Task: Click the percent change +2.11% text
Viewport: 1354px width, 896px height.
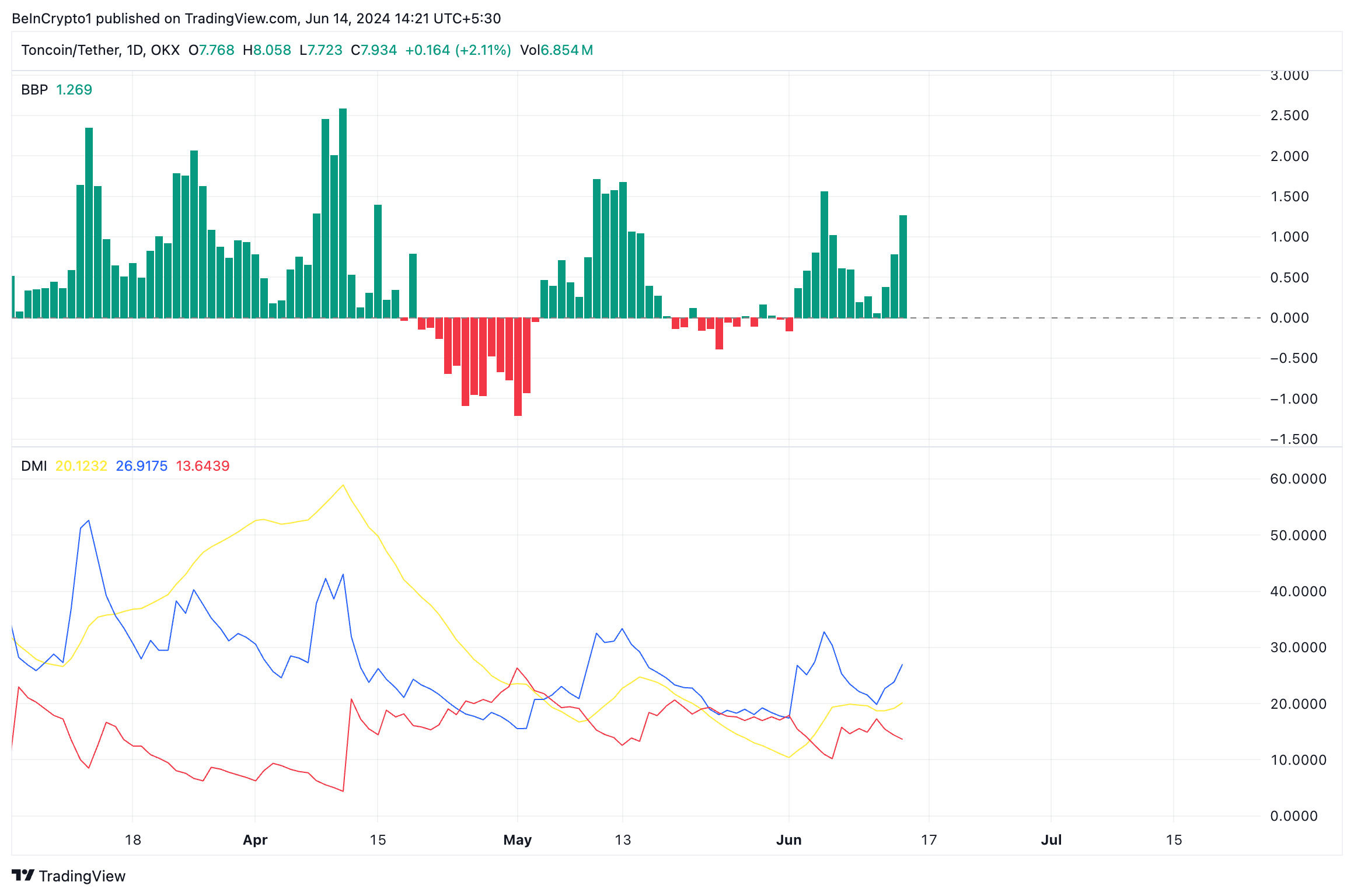Action: 484,50
